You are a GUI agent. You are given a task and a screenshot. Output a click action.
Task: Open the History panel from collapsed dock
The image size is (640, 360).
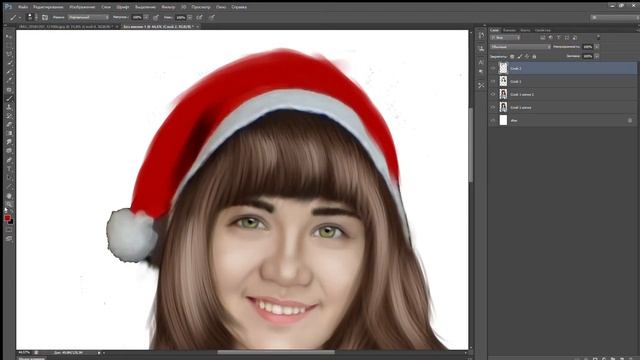coord(481,35)
